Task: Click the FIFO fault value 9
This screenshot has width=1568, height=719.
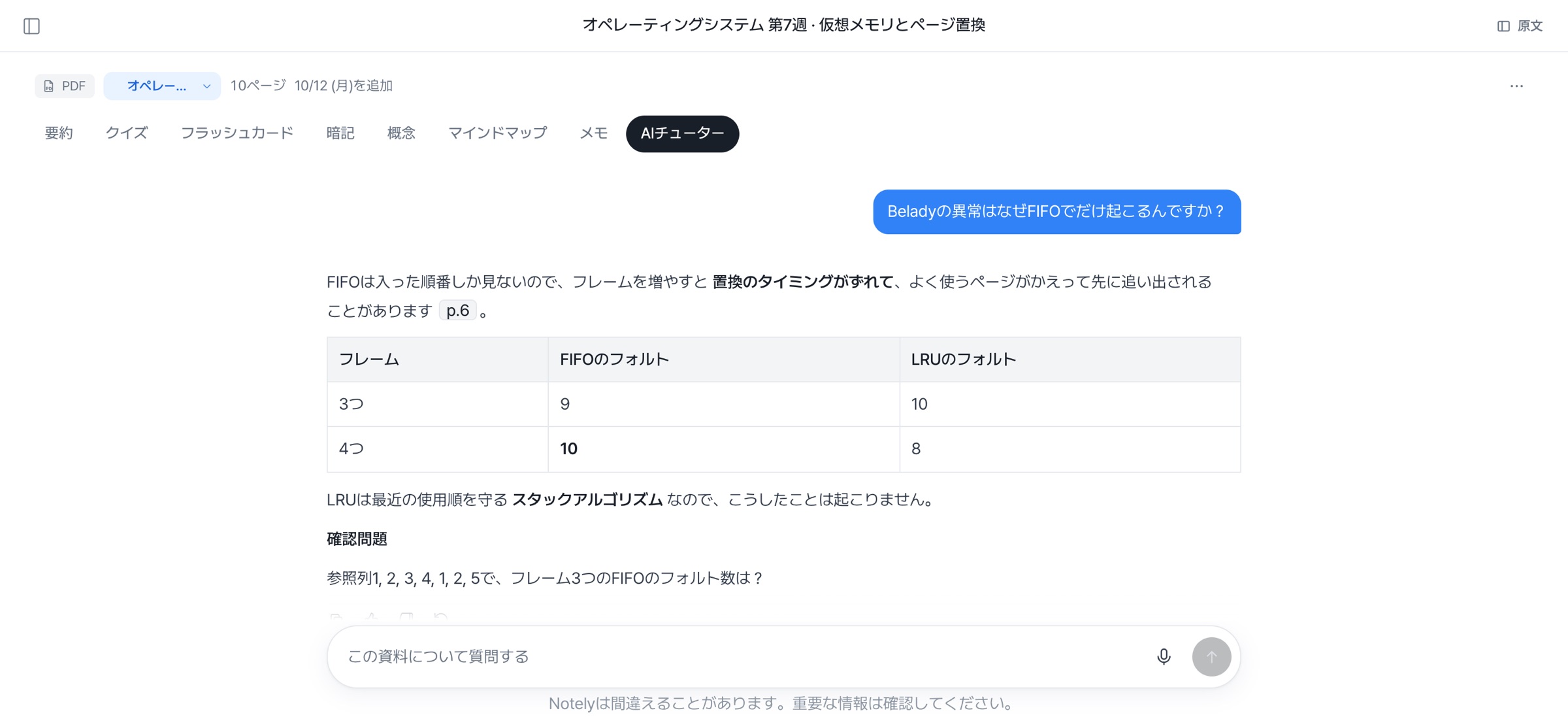Action: point(723,404)
